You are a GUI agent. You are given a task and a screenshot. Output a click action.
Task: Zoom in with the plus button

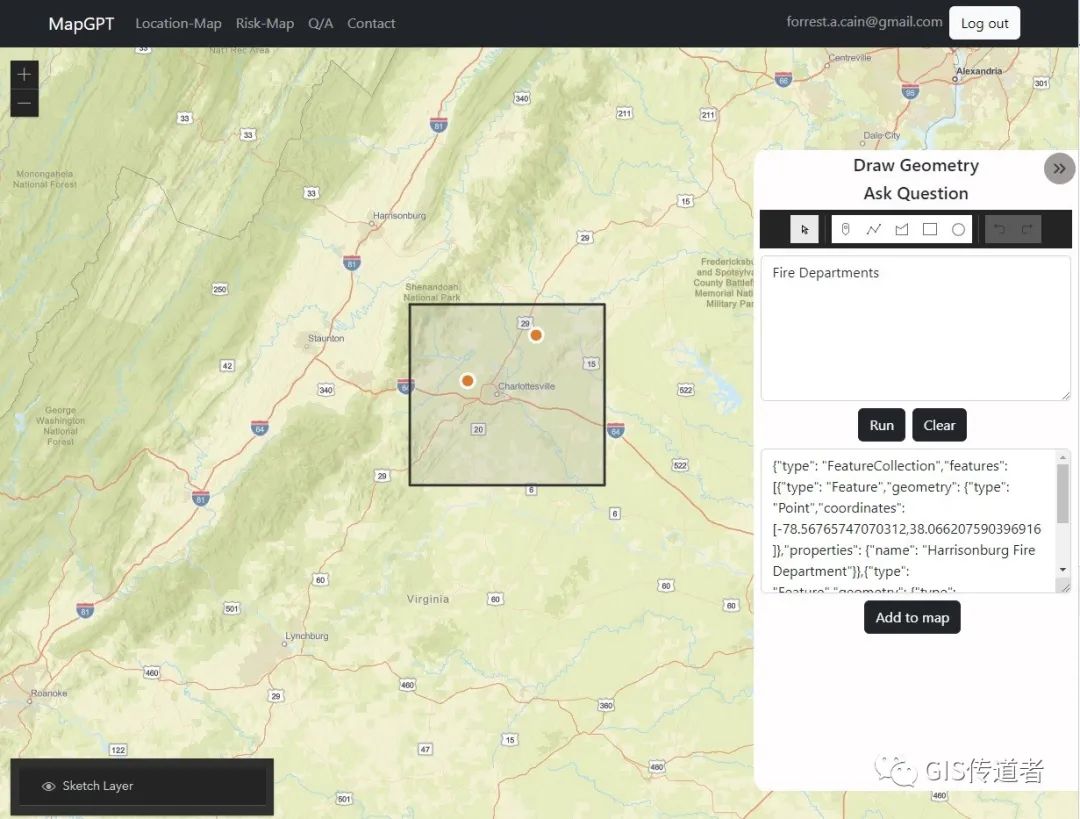pos(24,74)
